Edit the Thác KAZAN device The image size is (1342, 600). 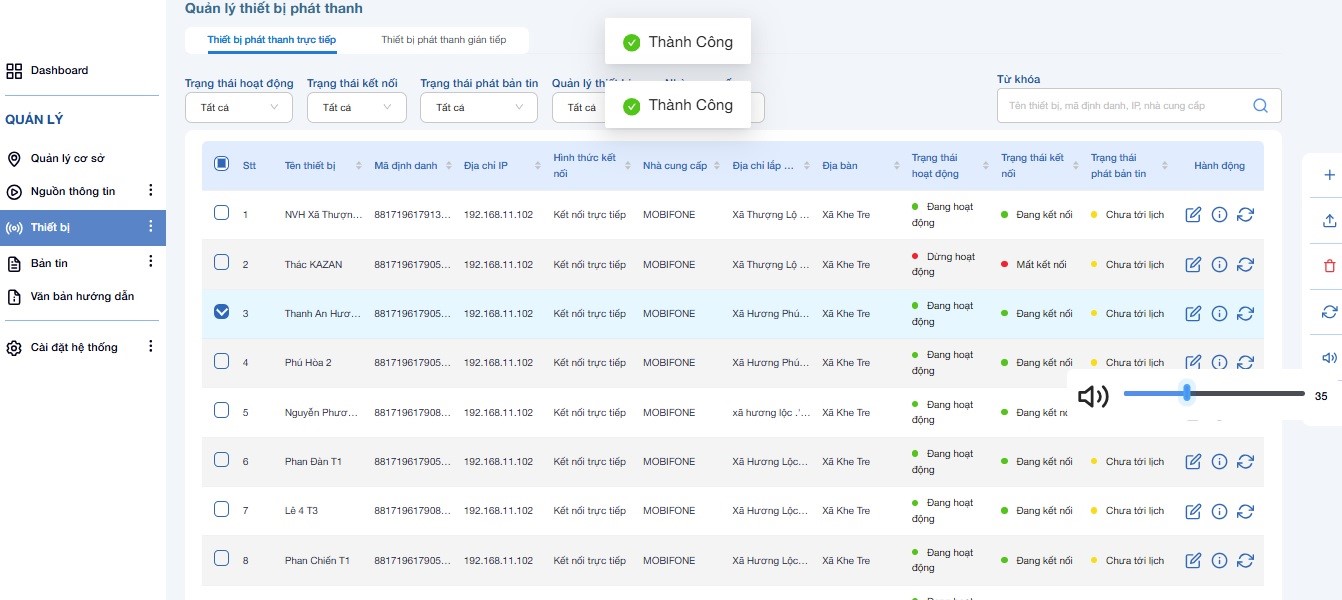1193,264
